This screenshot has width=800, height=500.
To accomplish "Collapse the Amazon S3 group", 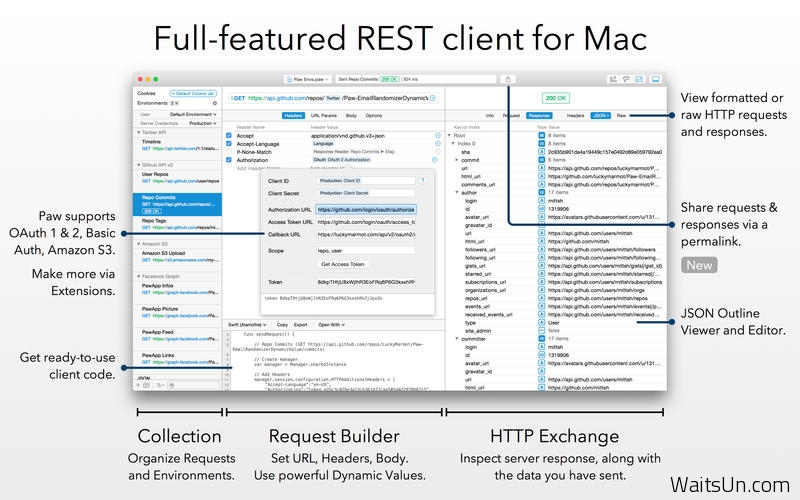I will 138,244.
